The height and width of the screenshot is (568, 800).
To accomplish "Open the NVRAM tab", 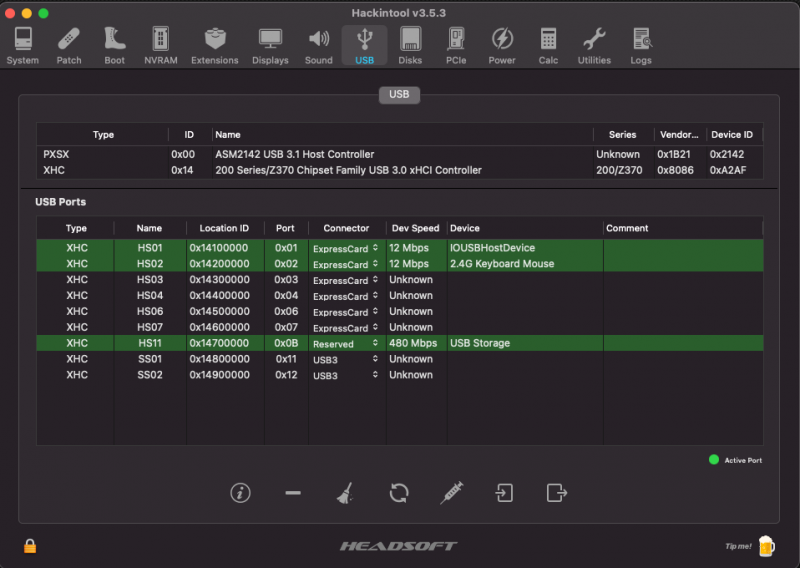I will [x=160, y=46].
